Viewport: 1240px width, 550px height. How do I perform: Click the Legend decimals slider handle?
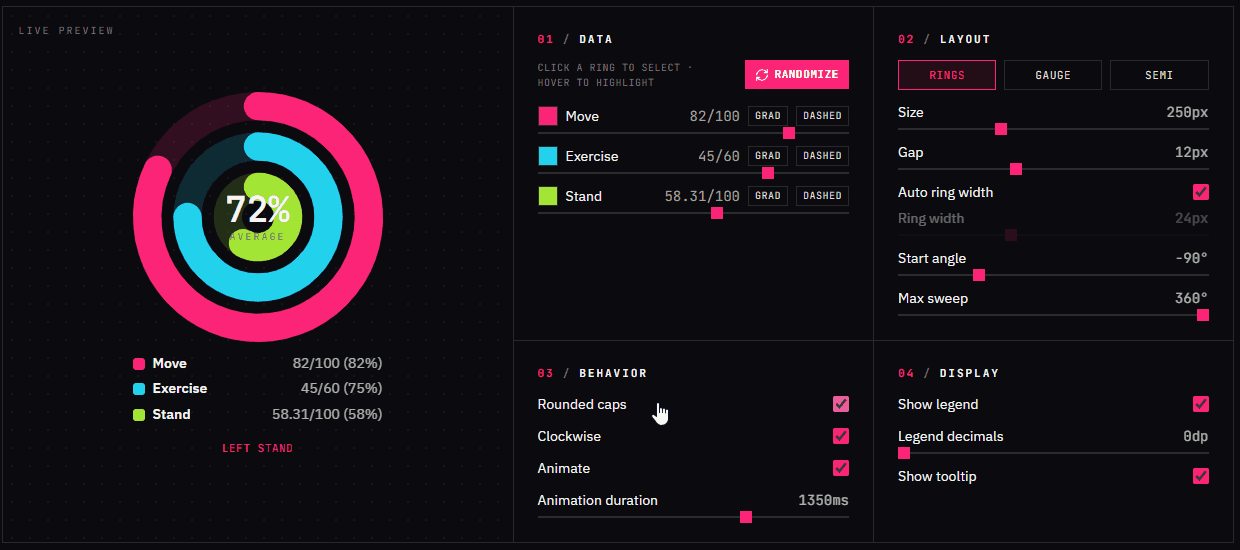[904, 453]
